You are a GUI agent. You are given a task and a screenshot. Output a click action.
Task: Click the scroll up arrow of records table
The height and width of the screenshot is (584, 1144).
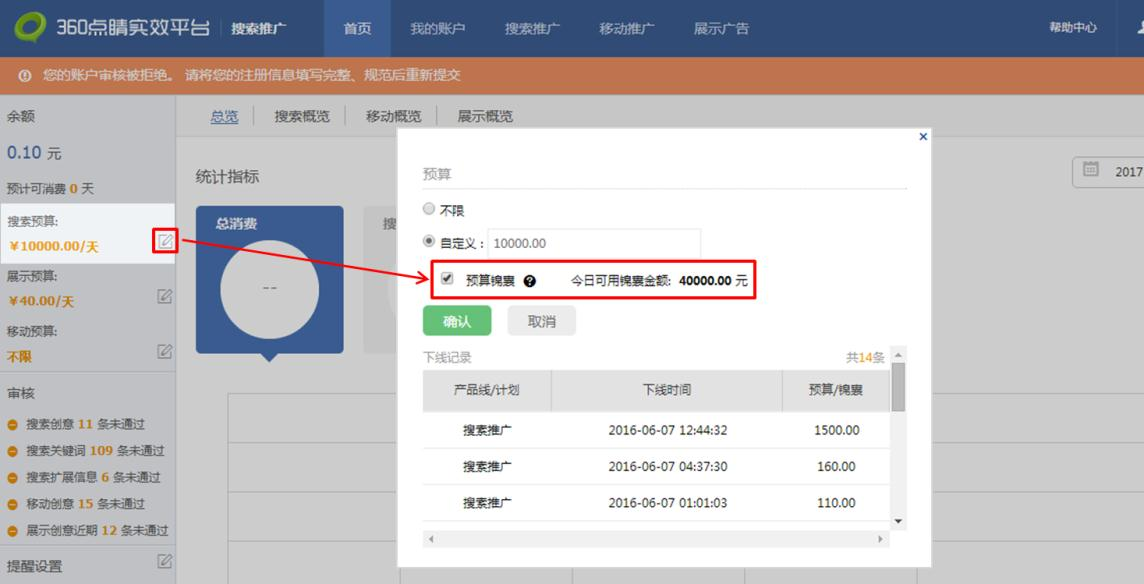(897, 356)
